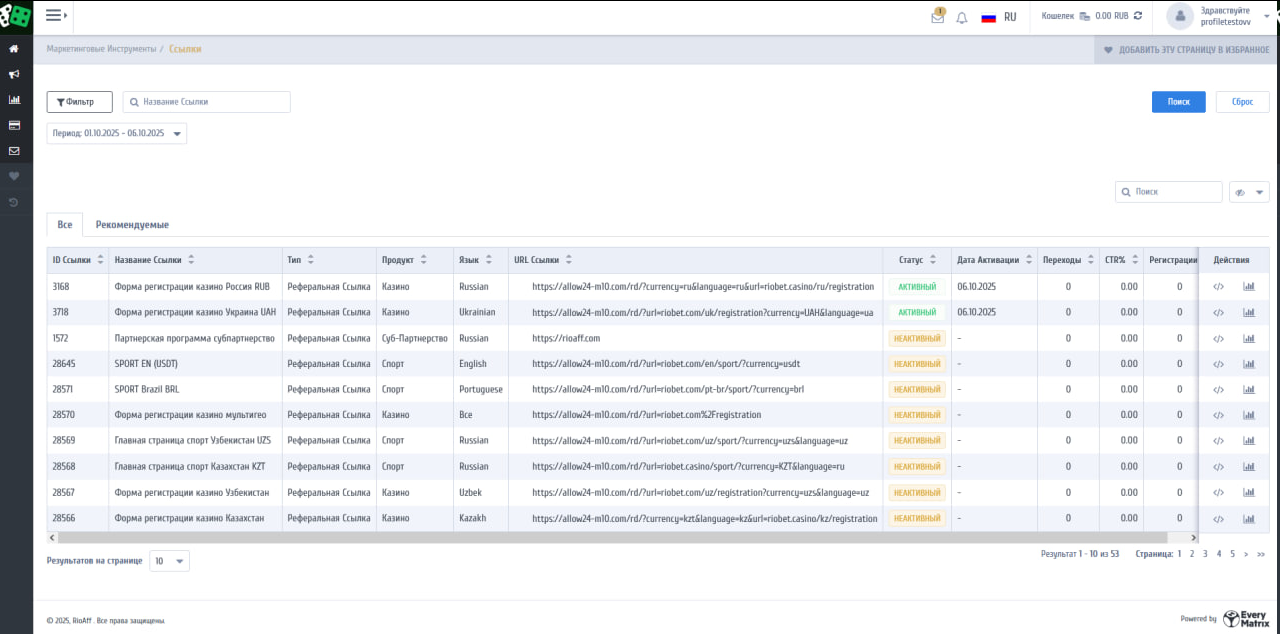1280x634 pixels.
Task: Refresh the wallet balance
Action: coord(1137,16)
